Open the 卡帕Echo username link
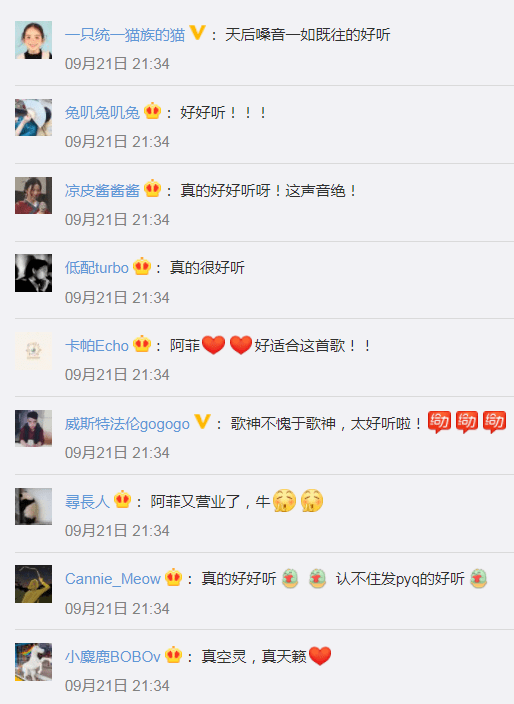 97,346
